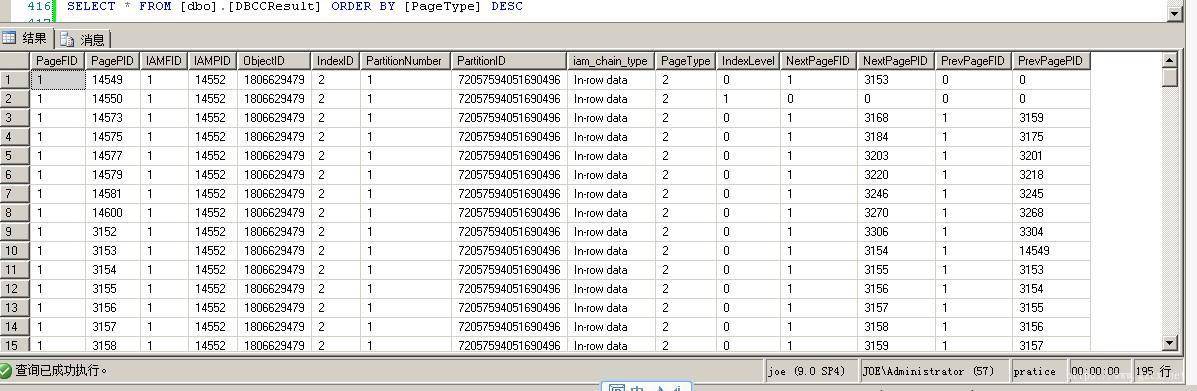The width and height of the screenshot is (1197, 391).
Task: Click NextPagePID cell 3168 in row 3
Action: coord(896,118)
